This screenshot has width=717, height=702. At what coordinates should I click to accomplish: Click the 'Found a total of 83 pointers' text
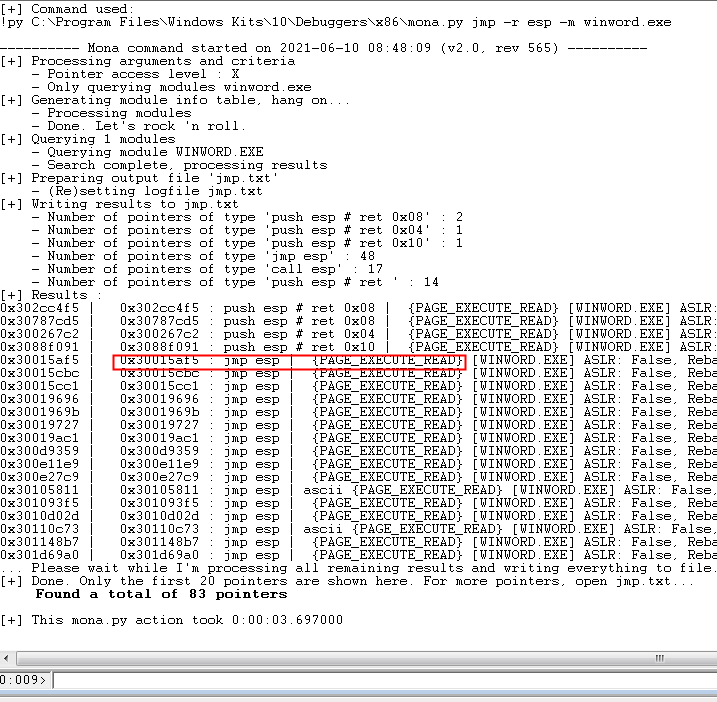click(x=161, y=594)
